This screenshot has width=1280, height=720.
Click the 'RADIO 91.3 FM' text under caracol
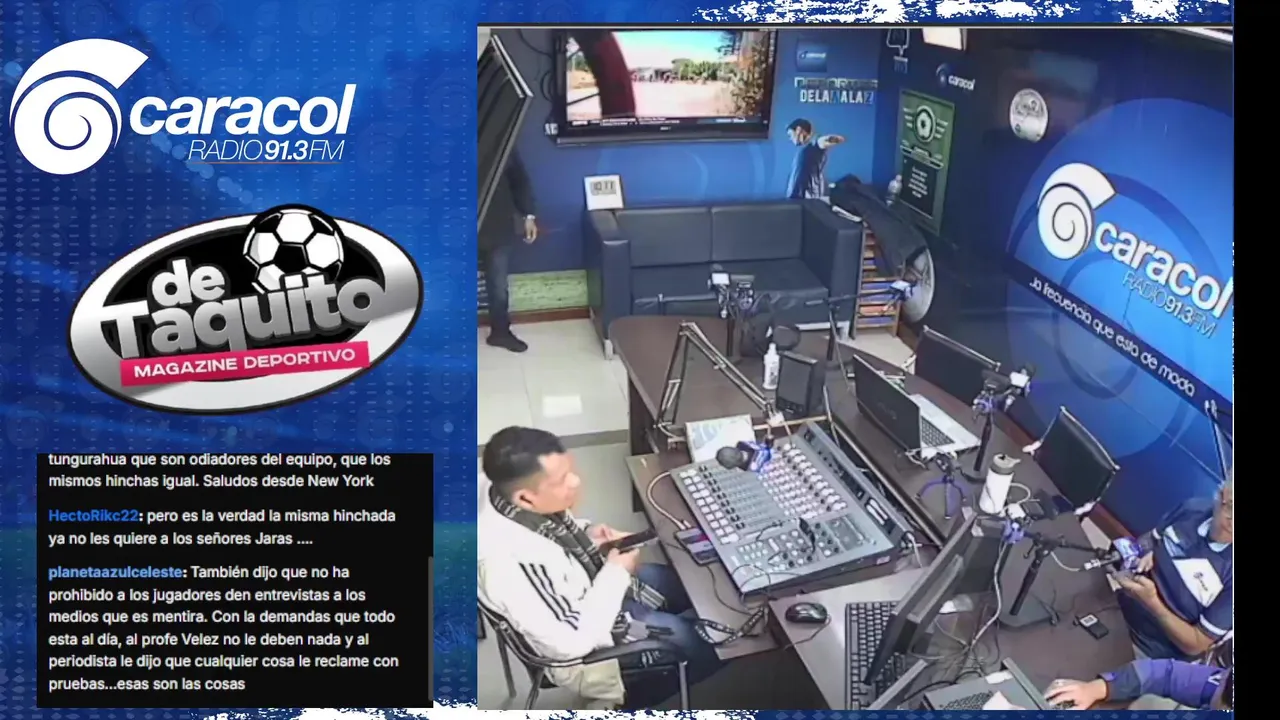coord(266,151)
